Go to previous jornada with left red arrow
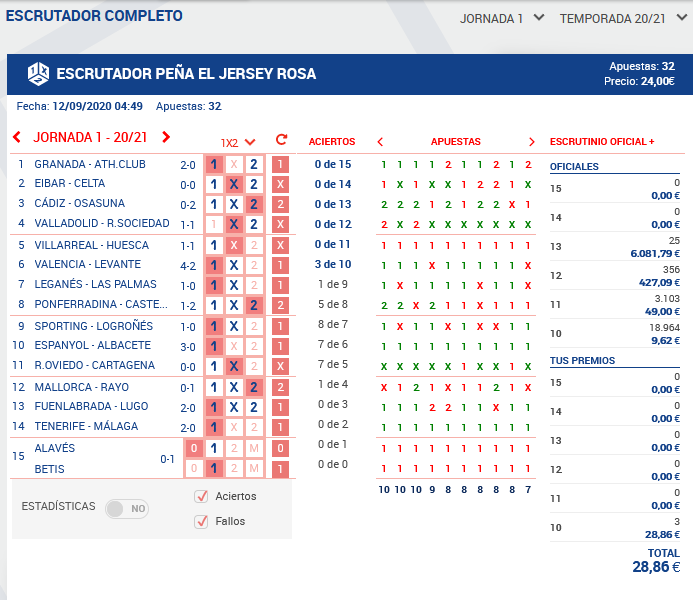The width and height of the screenshot is (693, 600). pyautogui.click(x=17, y=137)
